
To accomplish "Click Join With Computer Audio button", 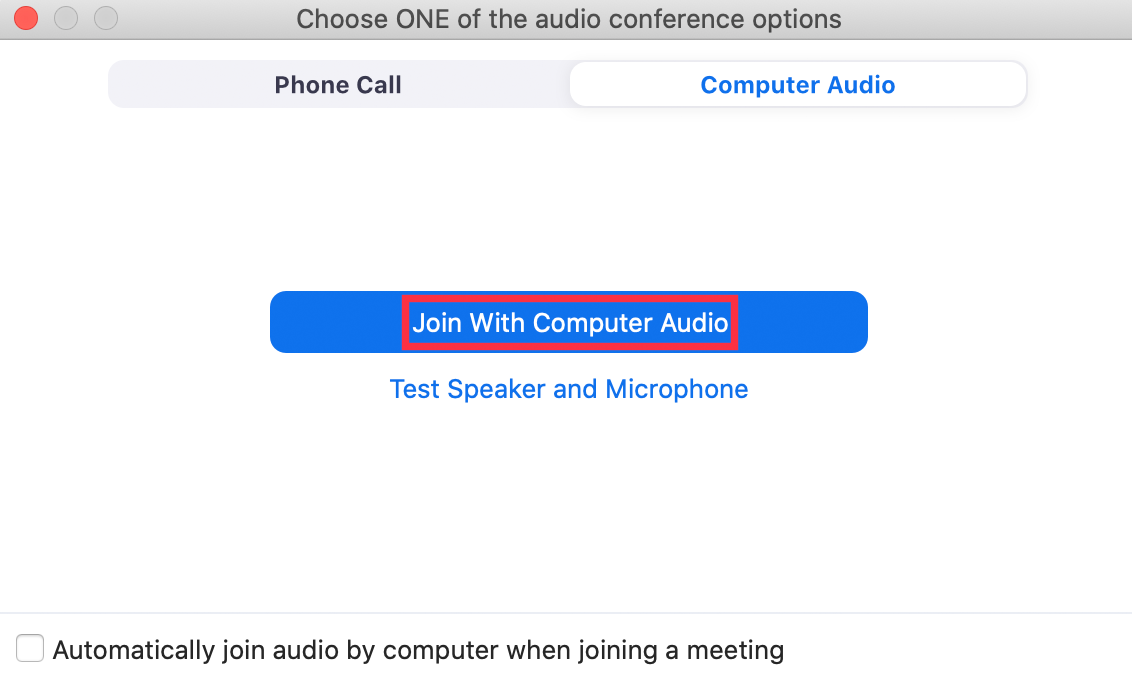I will click(569, 322).
